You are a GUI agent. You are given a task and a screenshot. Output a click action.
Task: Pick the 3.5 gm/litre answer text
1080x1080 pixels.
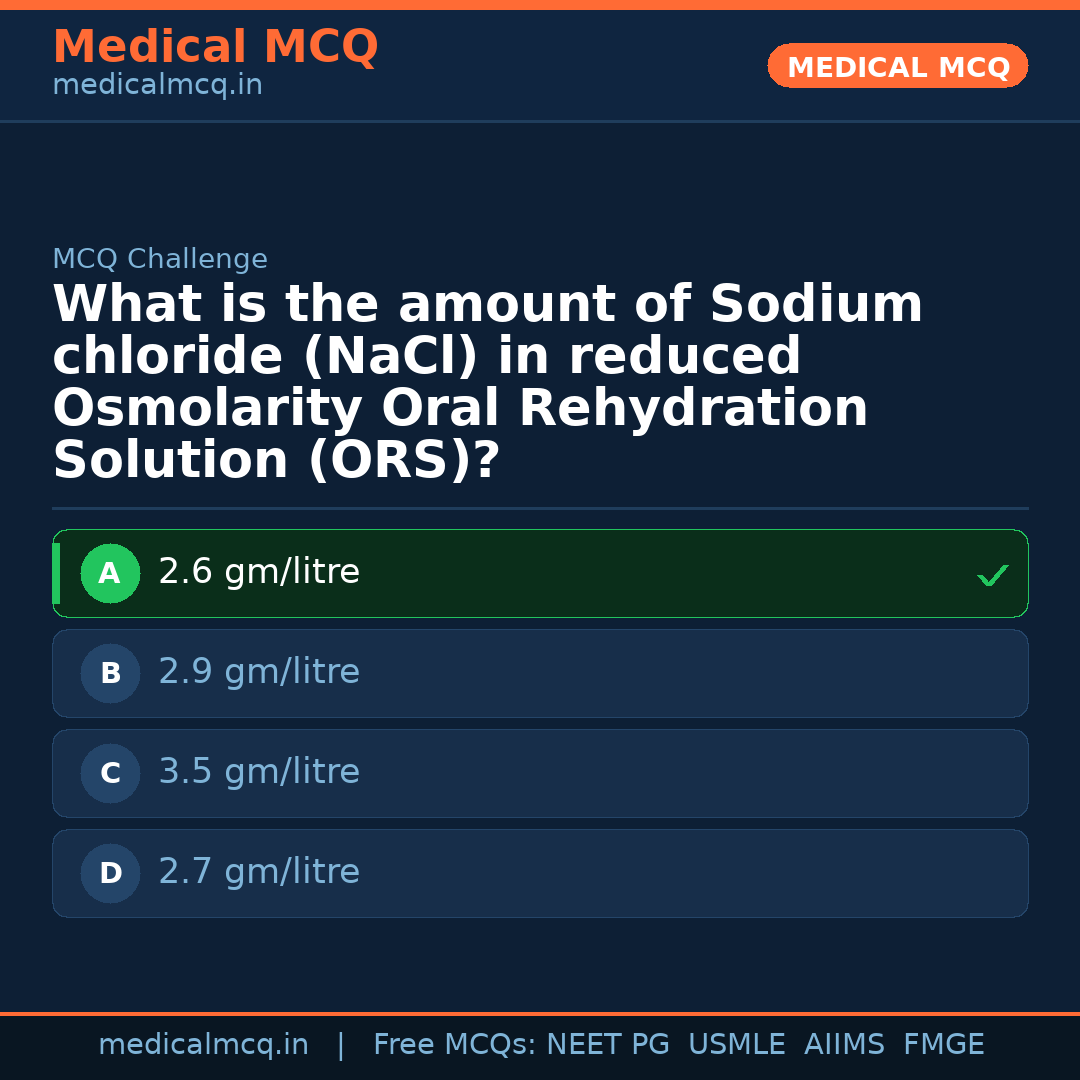(259, 772)
